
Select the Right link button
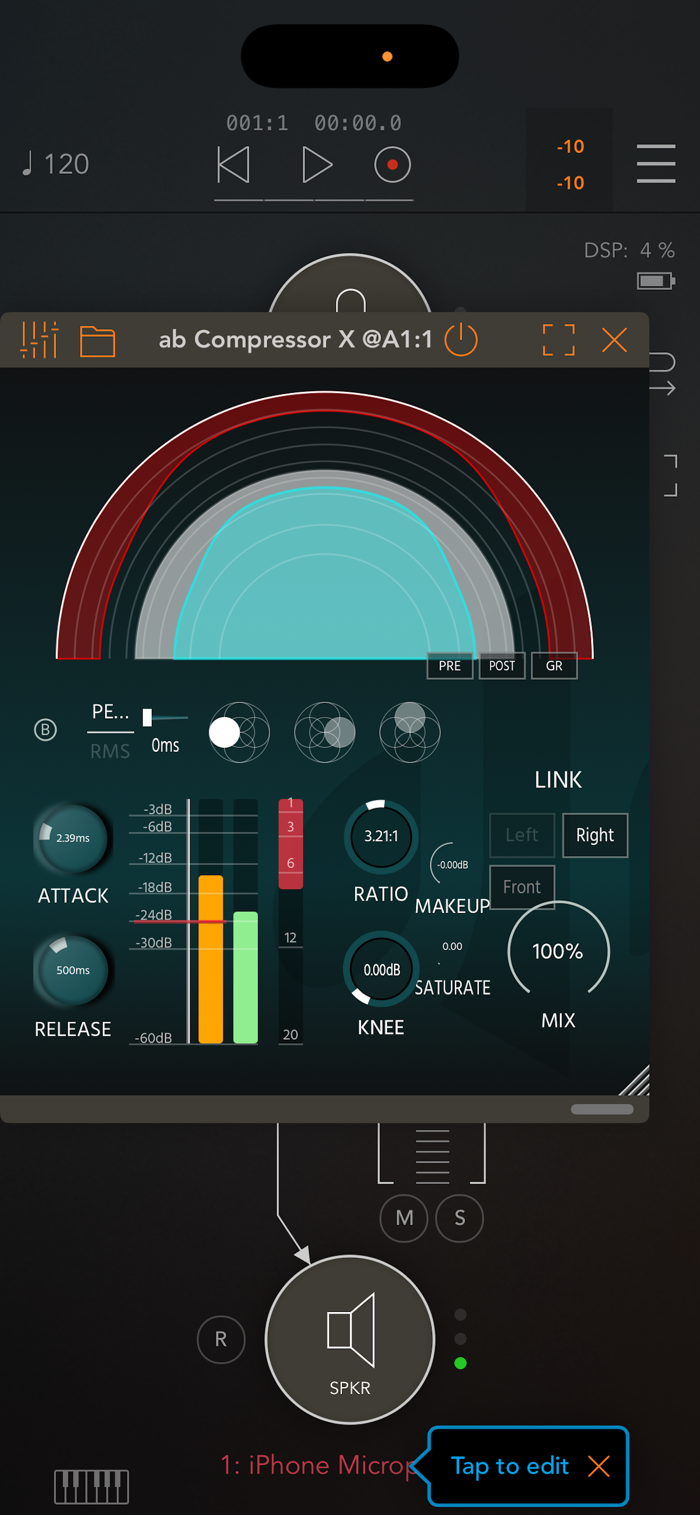point(595,836)
